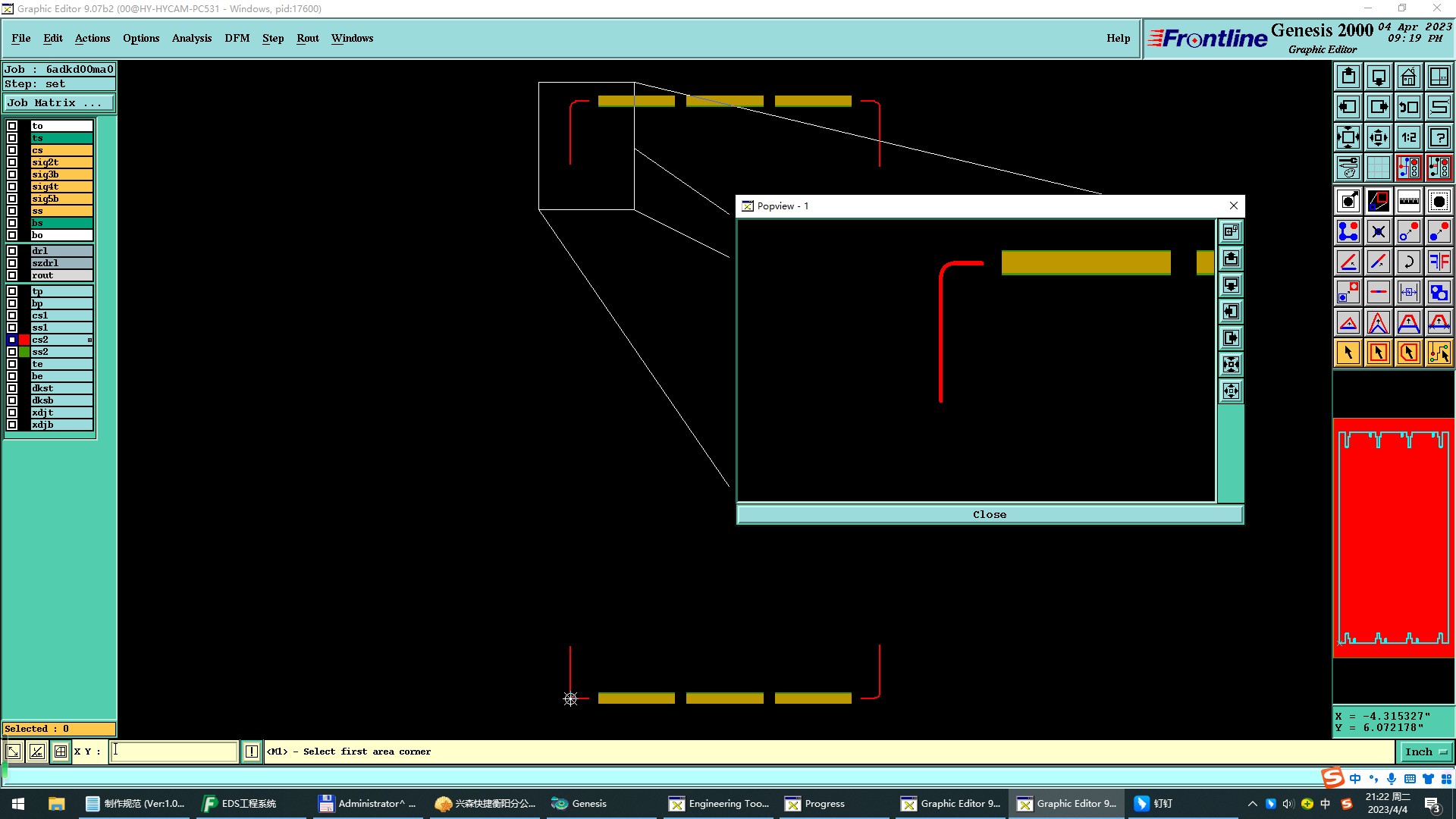1456x819 pixels.
Task: Click the X Y coordinate input field
Action: (174, 752)
